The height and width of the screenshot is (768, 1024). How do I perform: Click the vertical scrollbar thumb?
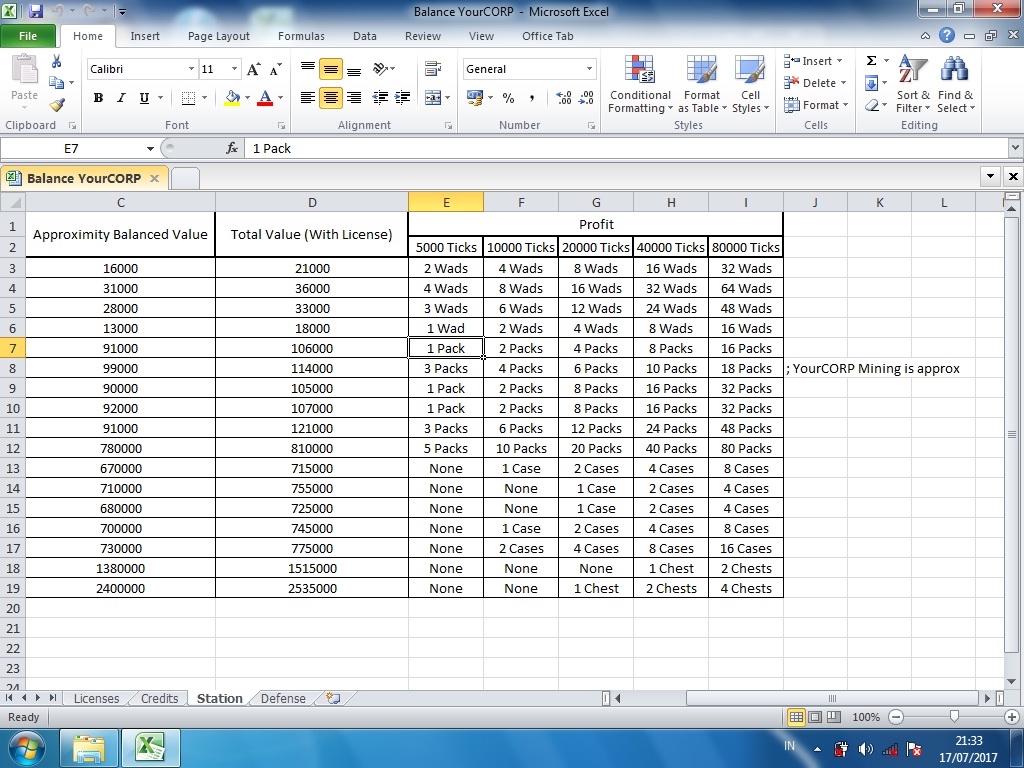coord(1012,434)
